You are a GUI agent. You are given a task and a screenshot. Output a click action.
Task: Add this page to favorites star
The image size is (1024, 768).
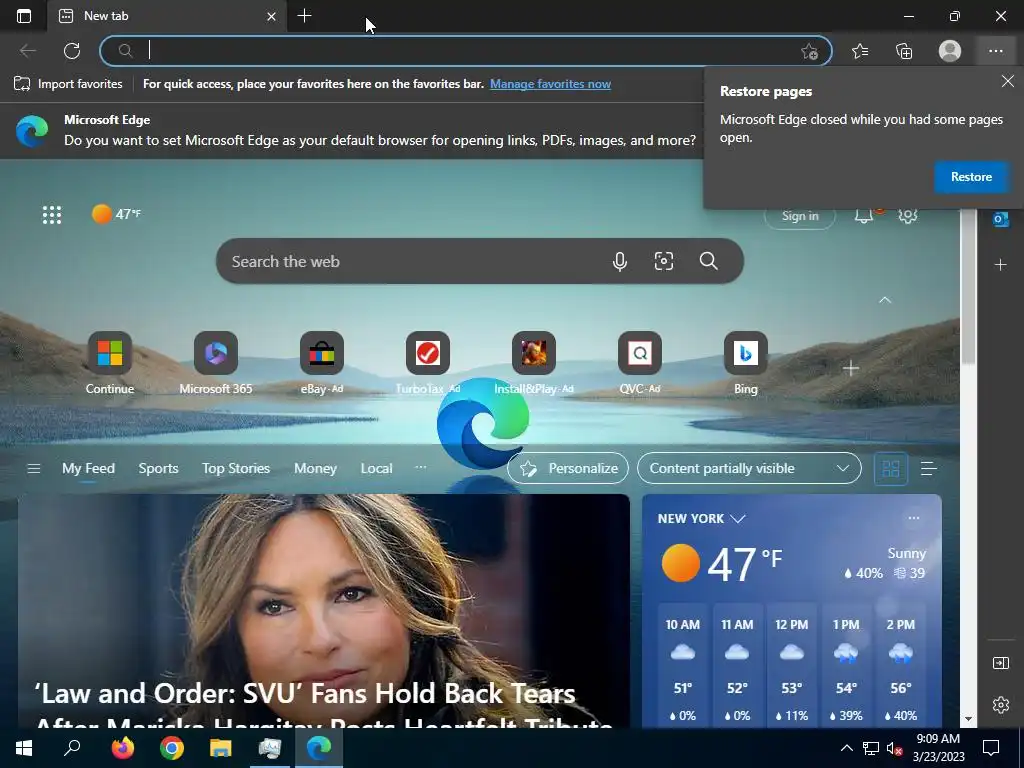coord(809,52)
